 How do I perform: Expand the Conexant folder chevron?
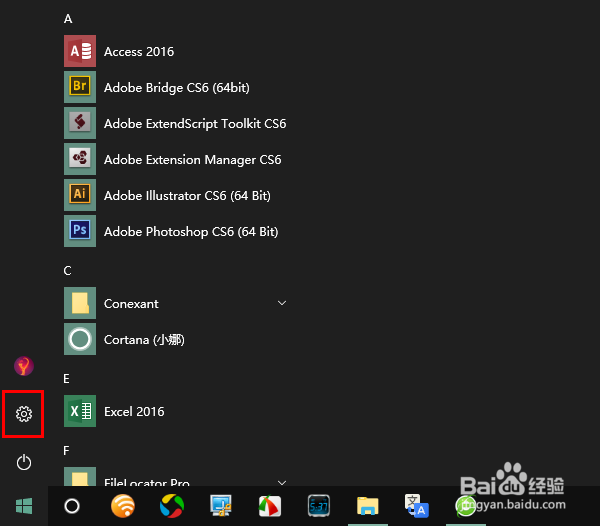pos(282,303)
